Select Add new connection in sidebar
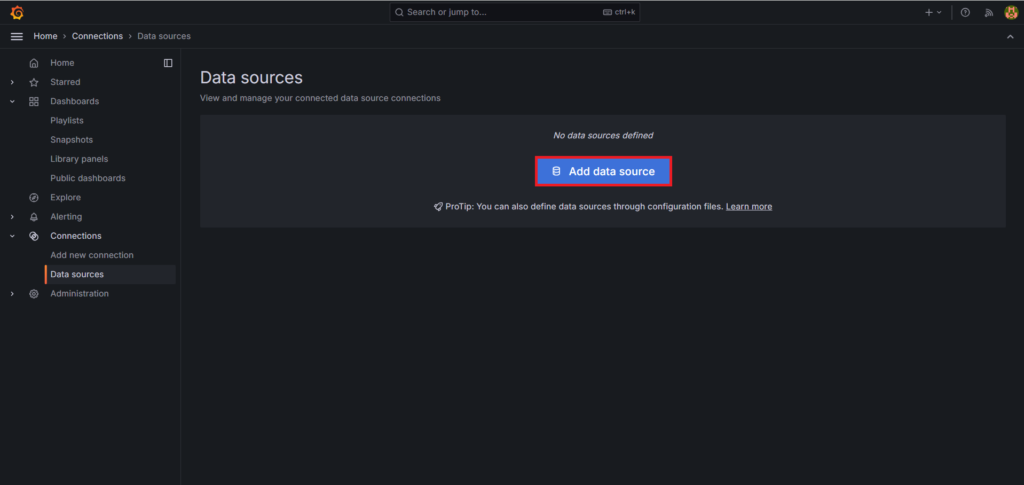This screenshot has width=1024, height=485. pyautogui.click(x=91, y=255)
